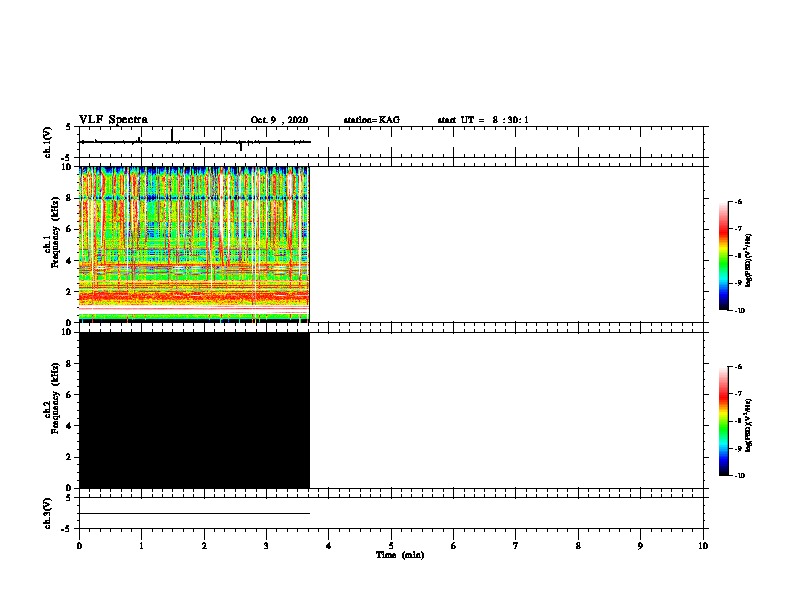Click the "-6" label on upper color scale
Viewport: 792px width, 612px height.
click(737, 201)
